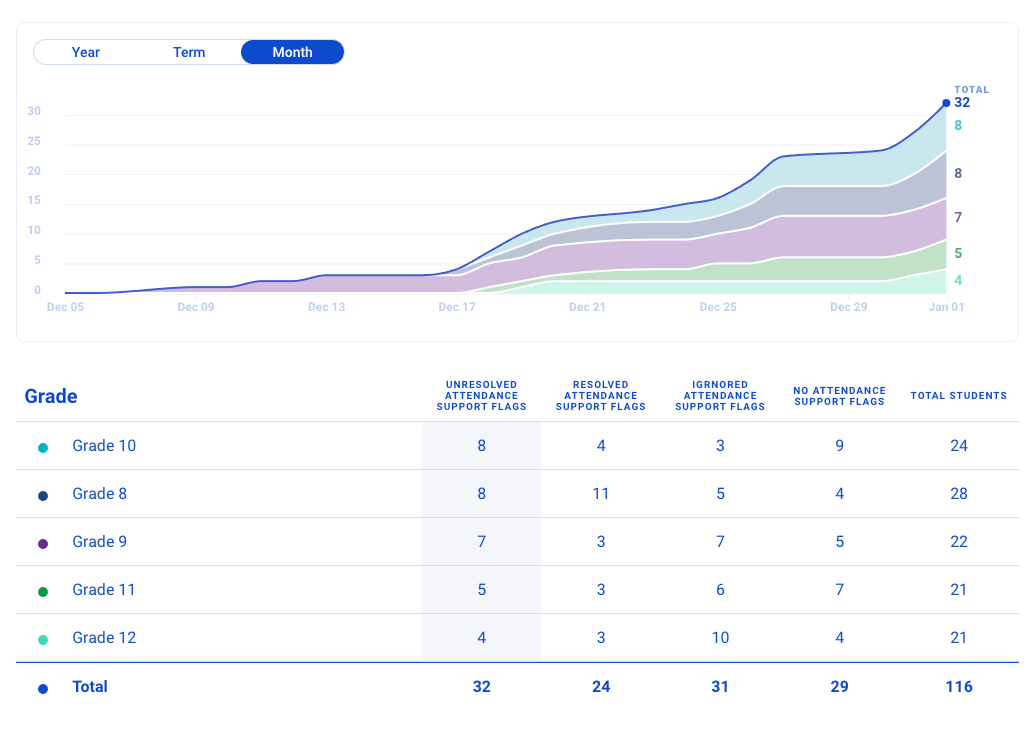Click total unresolved flags 32 in table
This screenshot has height=752, width=1036.
[482, 687]
